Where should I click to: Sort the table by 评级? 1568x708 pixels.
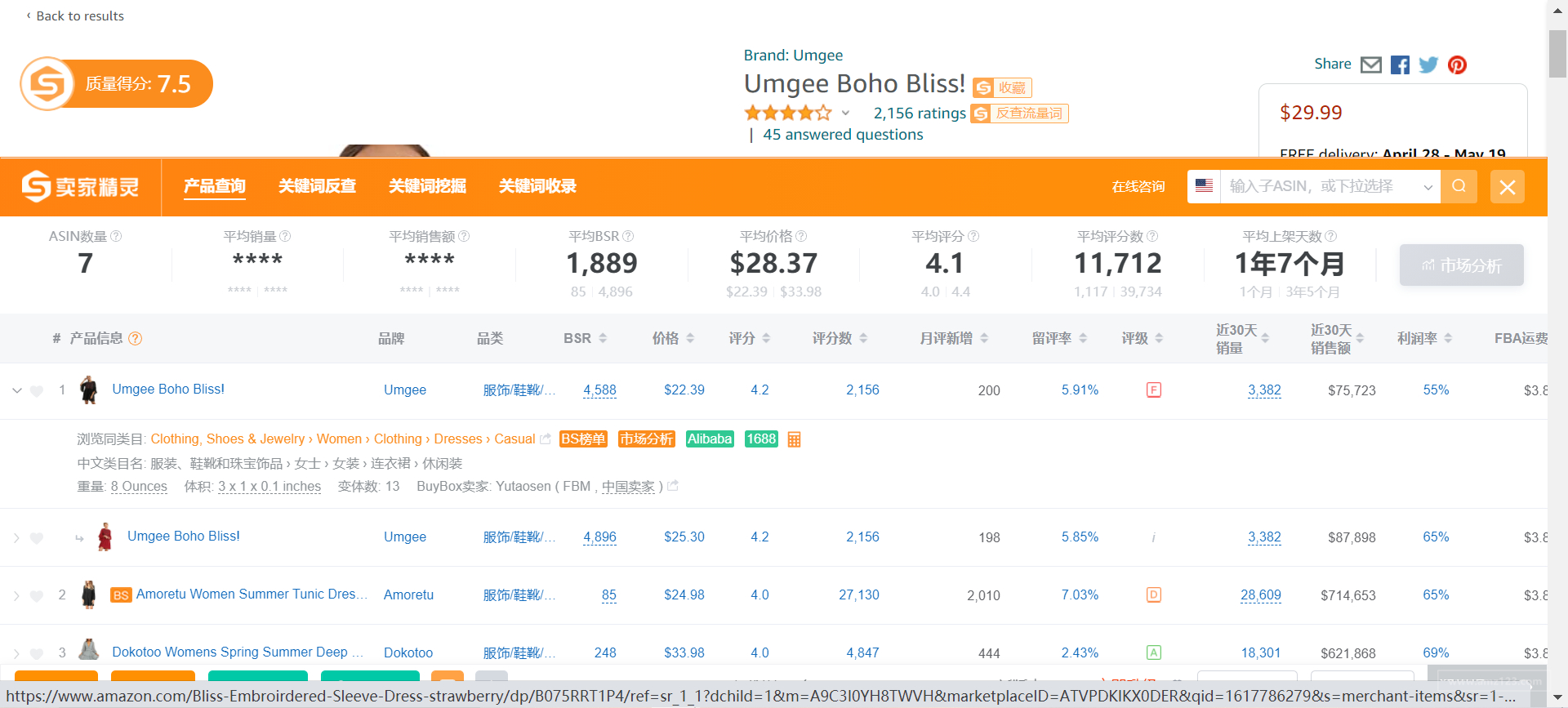pos(1159,338)
